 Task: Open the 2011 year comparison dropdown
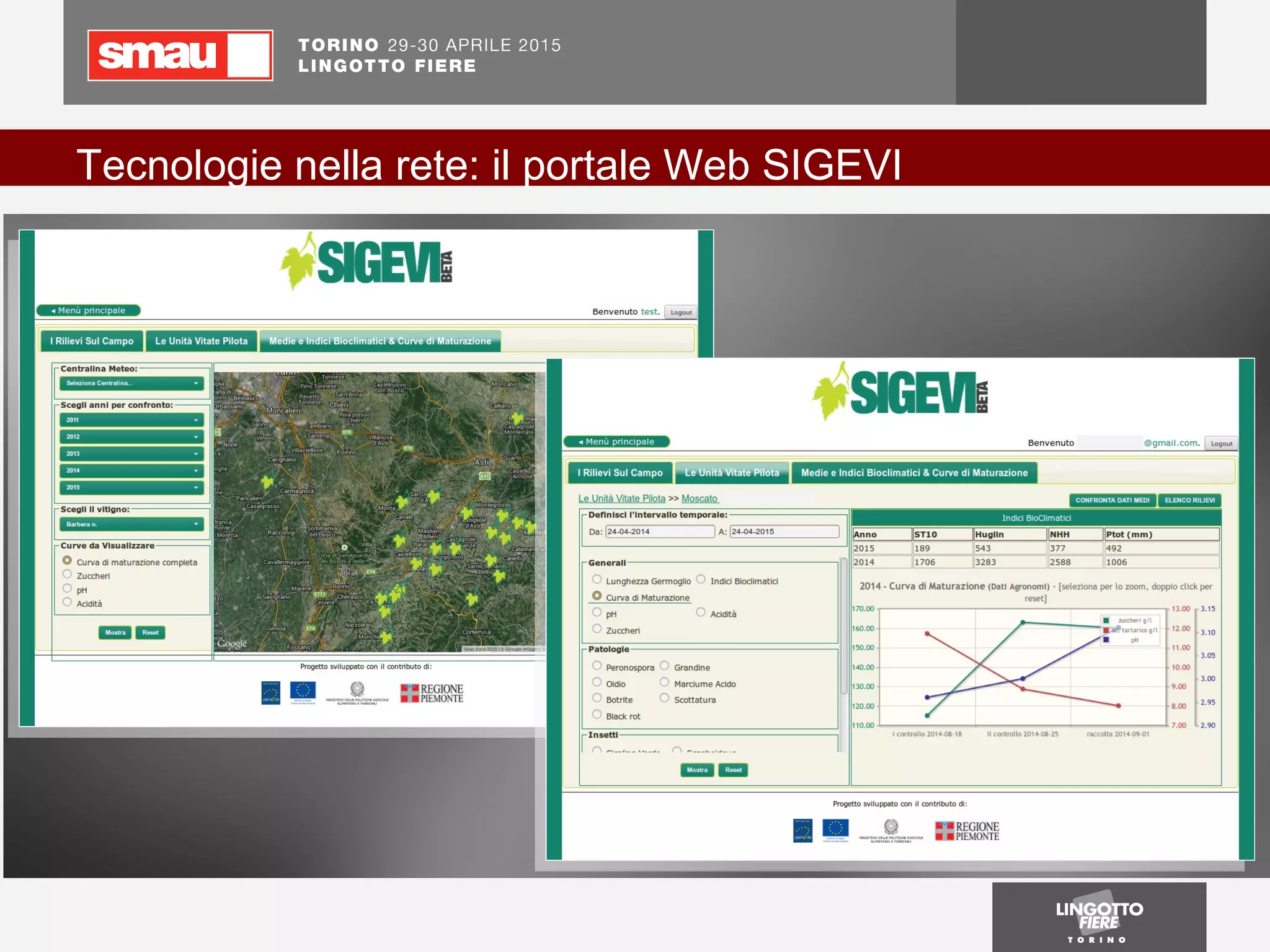[131, 420]
